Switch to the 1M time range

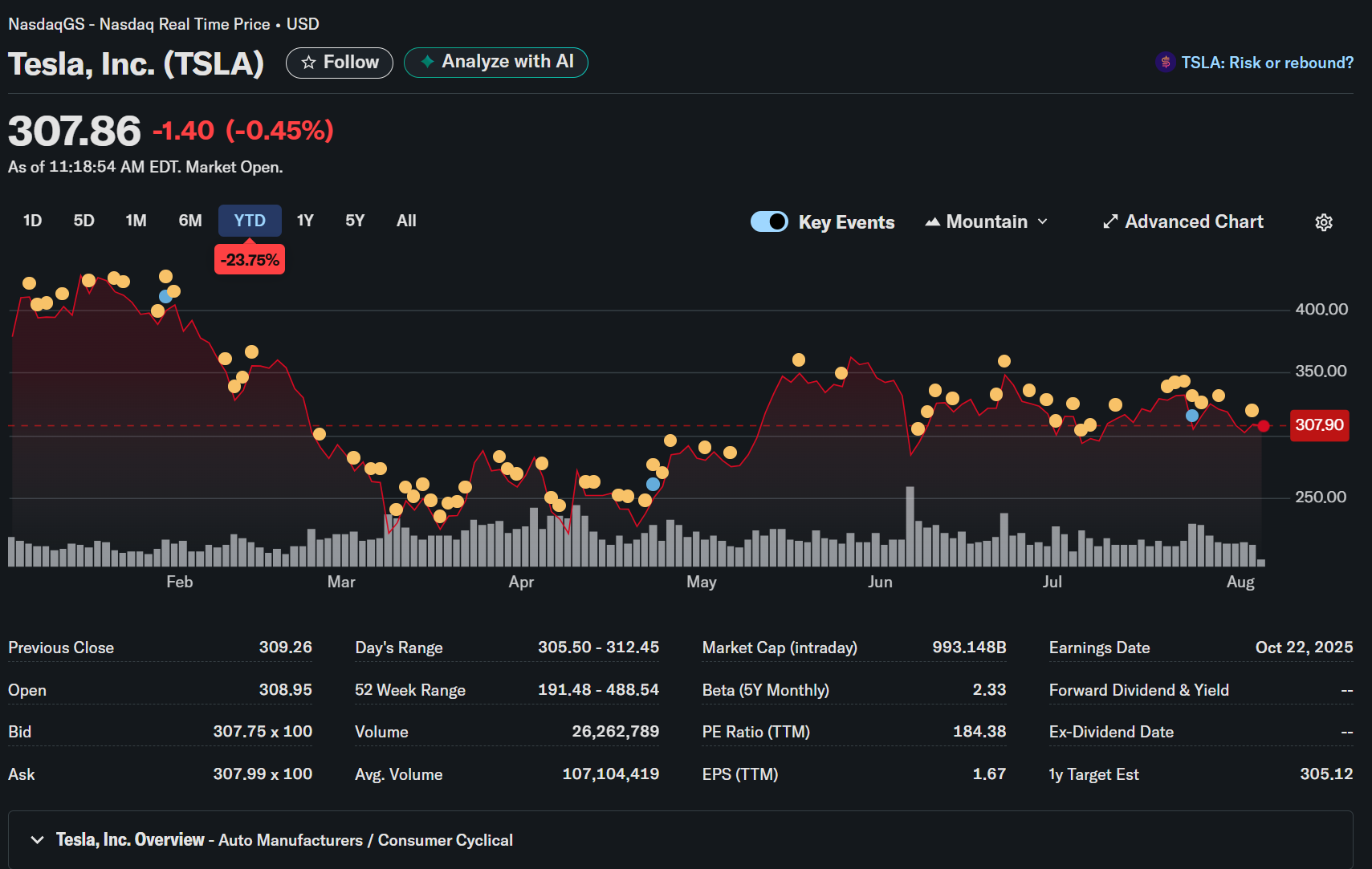pos(136,221)
